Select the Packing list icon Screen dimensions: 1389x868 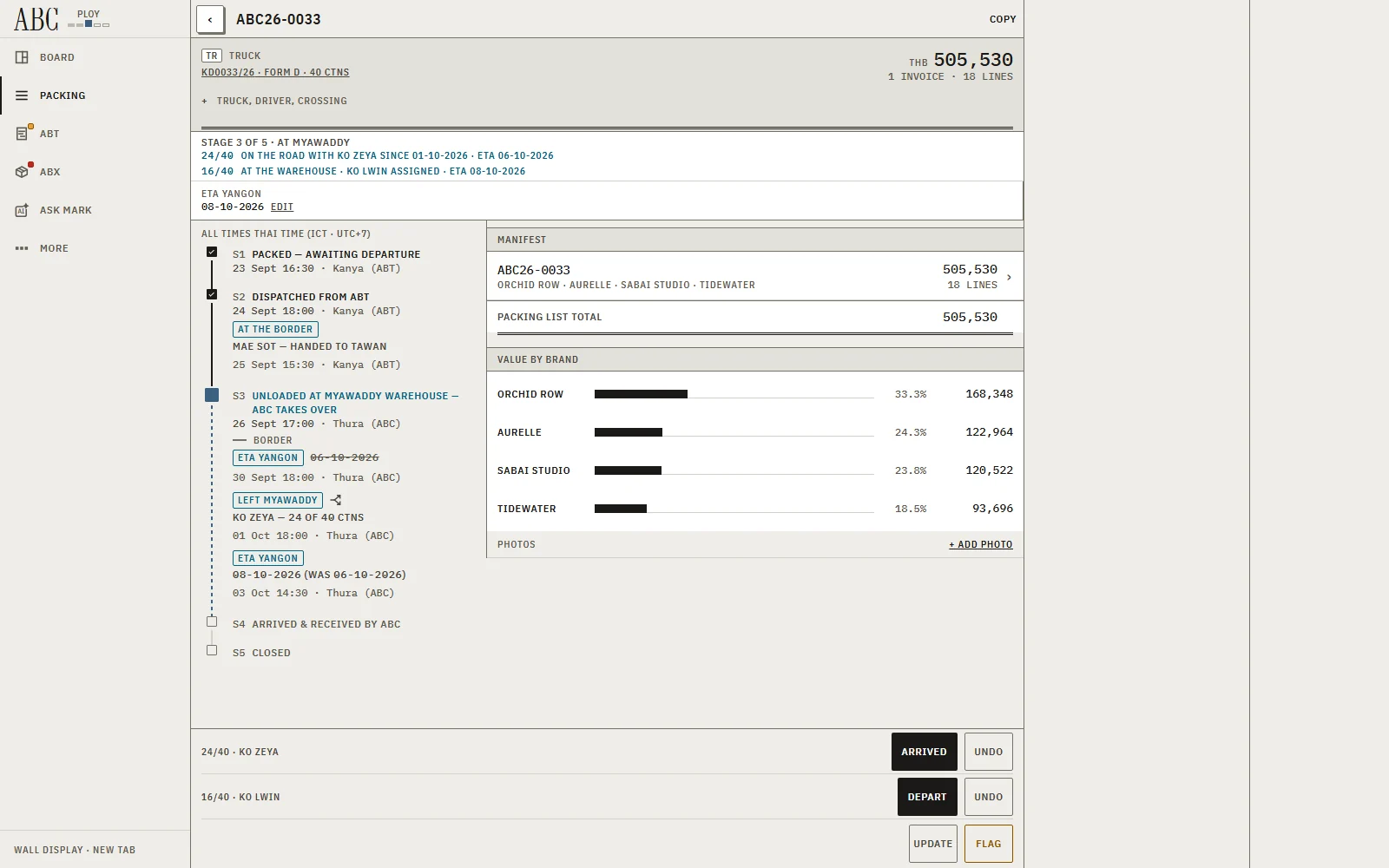pyautogui.click(x=22, y=95)
